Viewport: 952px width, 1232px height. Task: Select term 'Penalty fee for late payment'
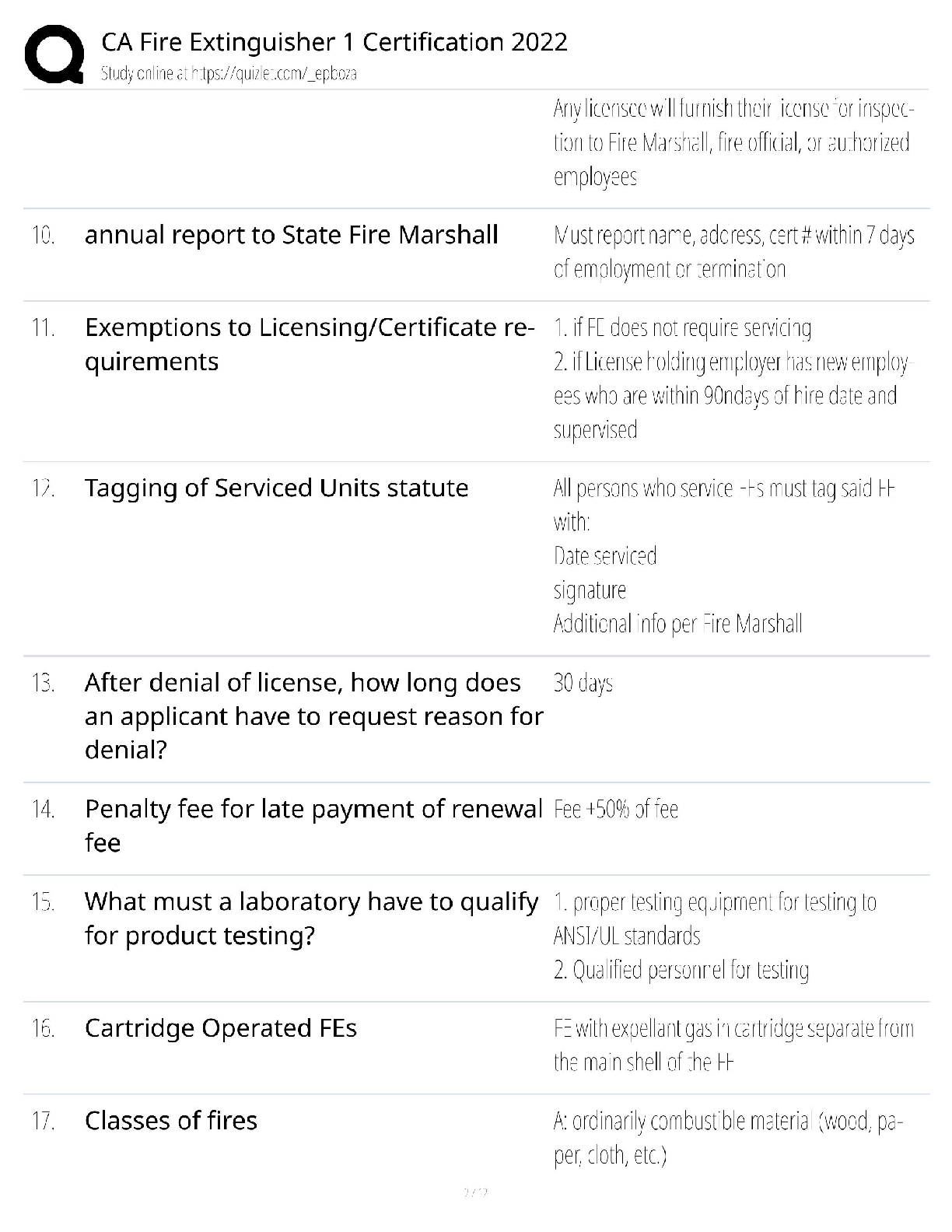click(313, 825)
